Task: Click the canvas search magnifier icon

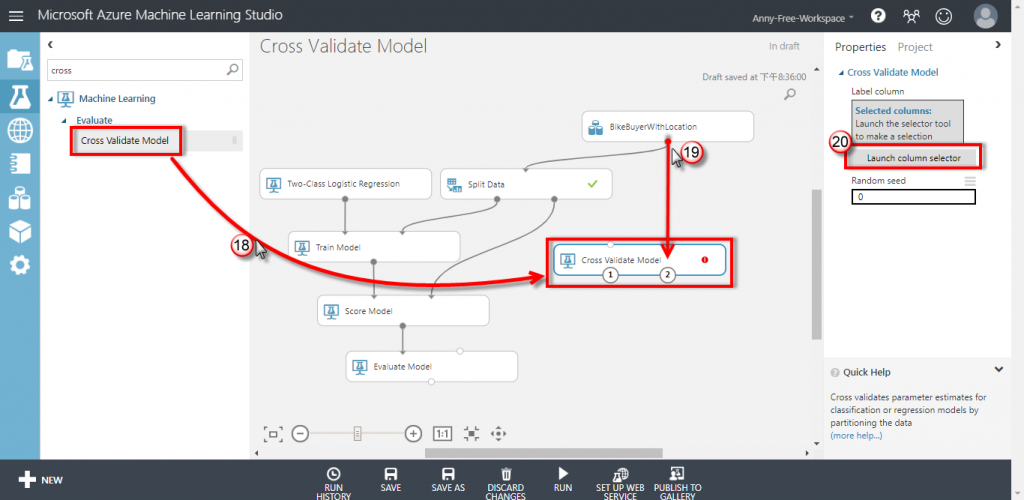Action: (x=790, y=94)
